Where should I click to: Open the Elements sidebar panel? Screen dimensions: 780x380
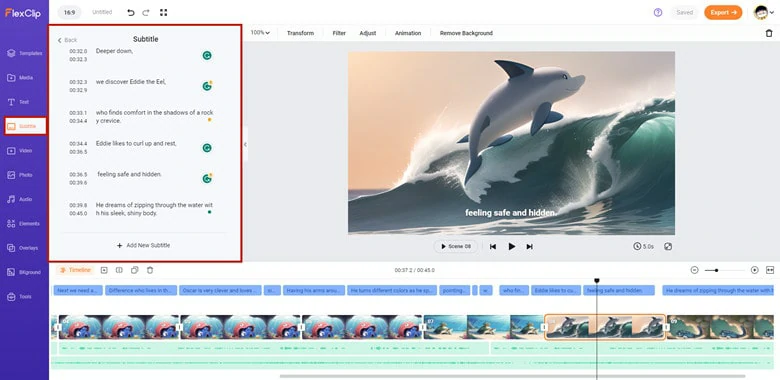point(23,223)
